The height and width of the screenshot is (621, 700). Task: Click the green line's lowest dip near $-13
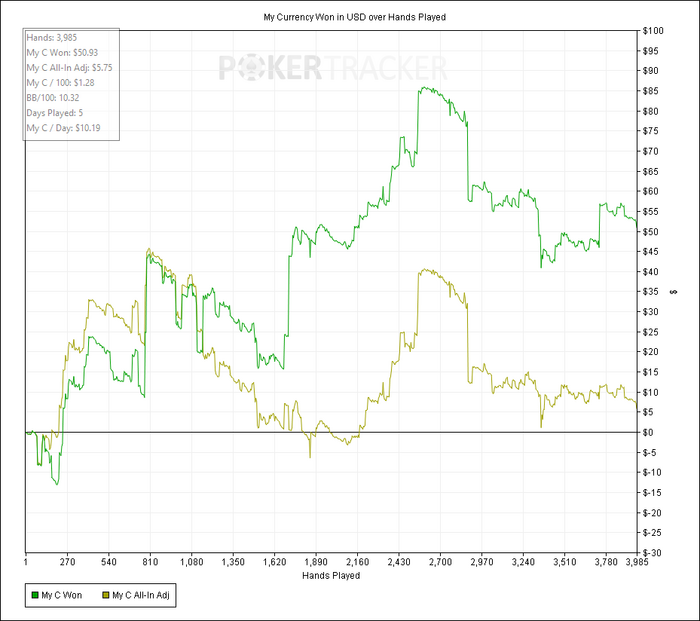[57, 484]
